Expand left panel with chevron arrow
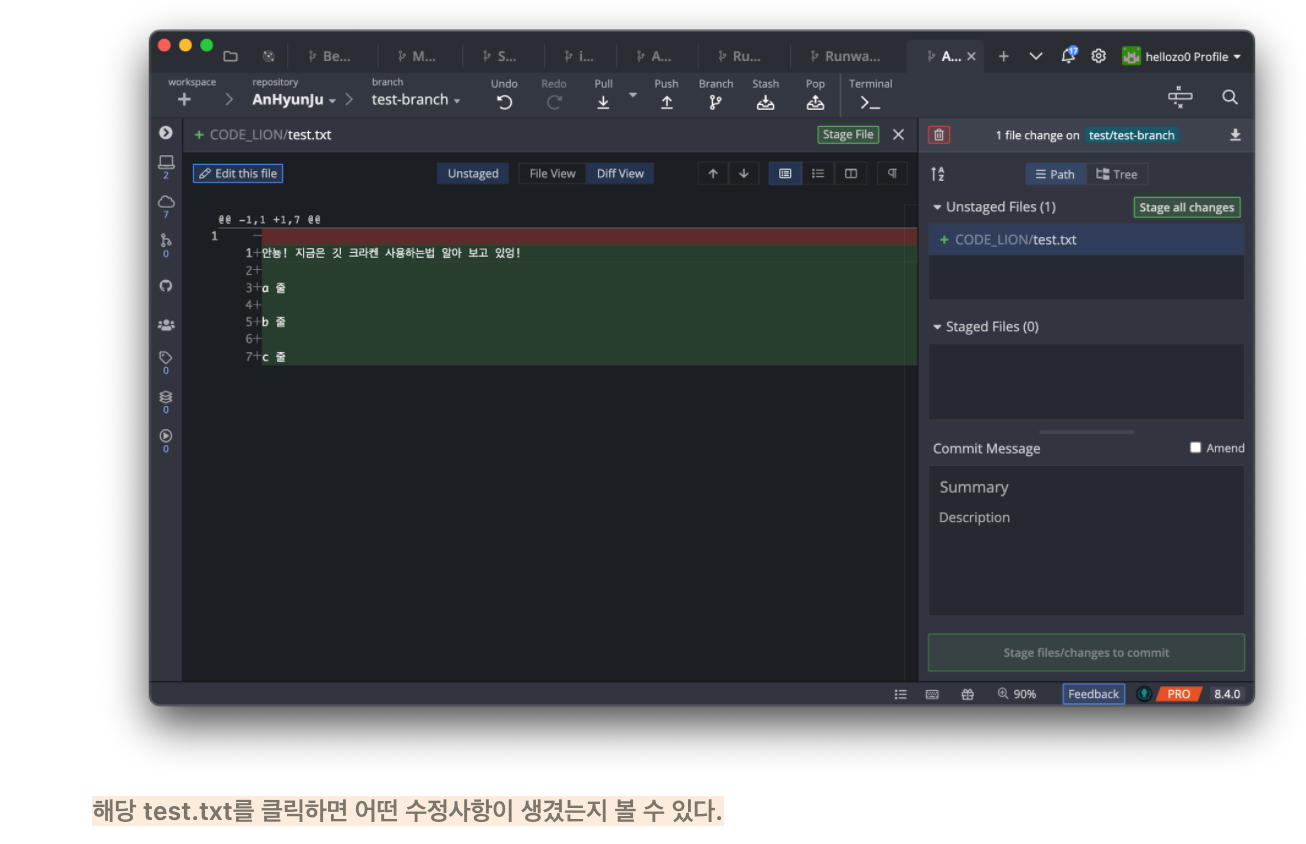 point(166,133)
